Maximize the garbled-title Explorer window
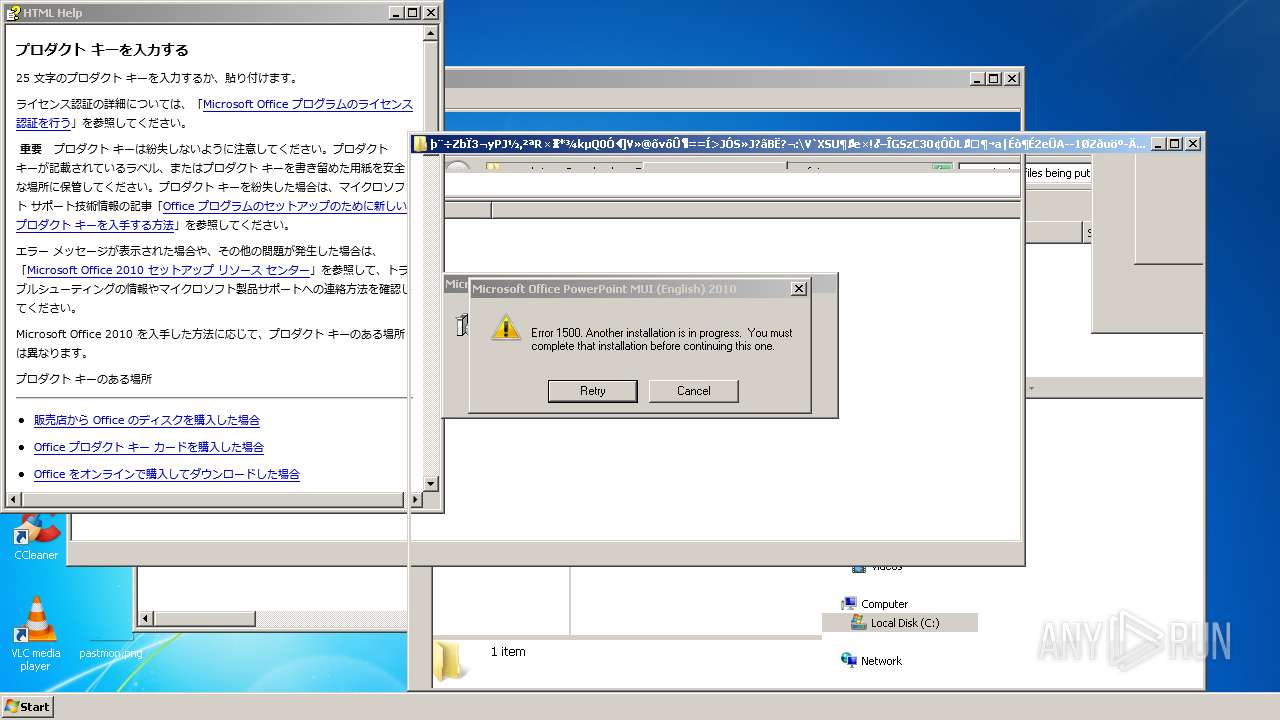Image resolution: width=1280 pixels, height=720 pixels. (1174, 144)
